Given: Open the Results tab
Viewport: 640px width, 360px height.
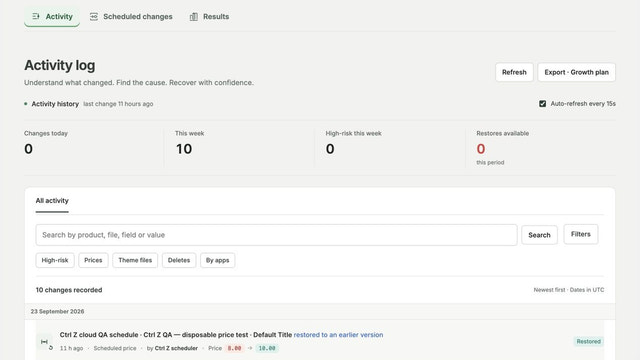Looking at the screenshot, I should [209, 17].
